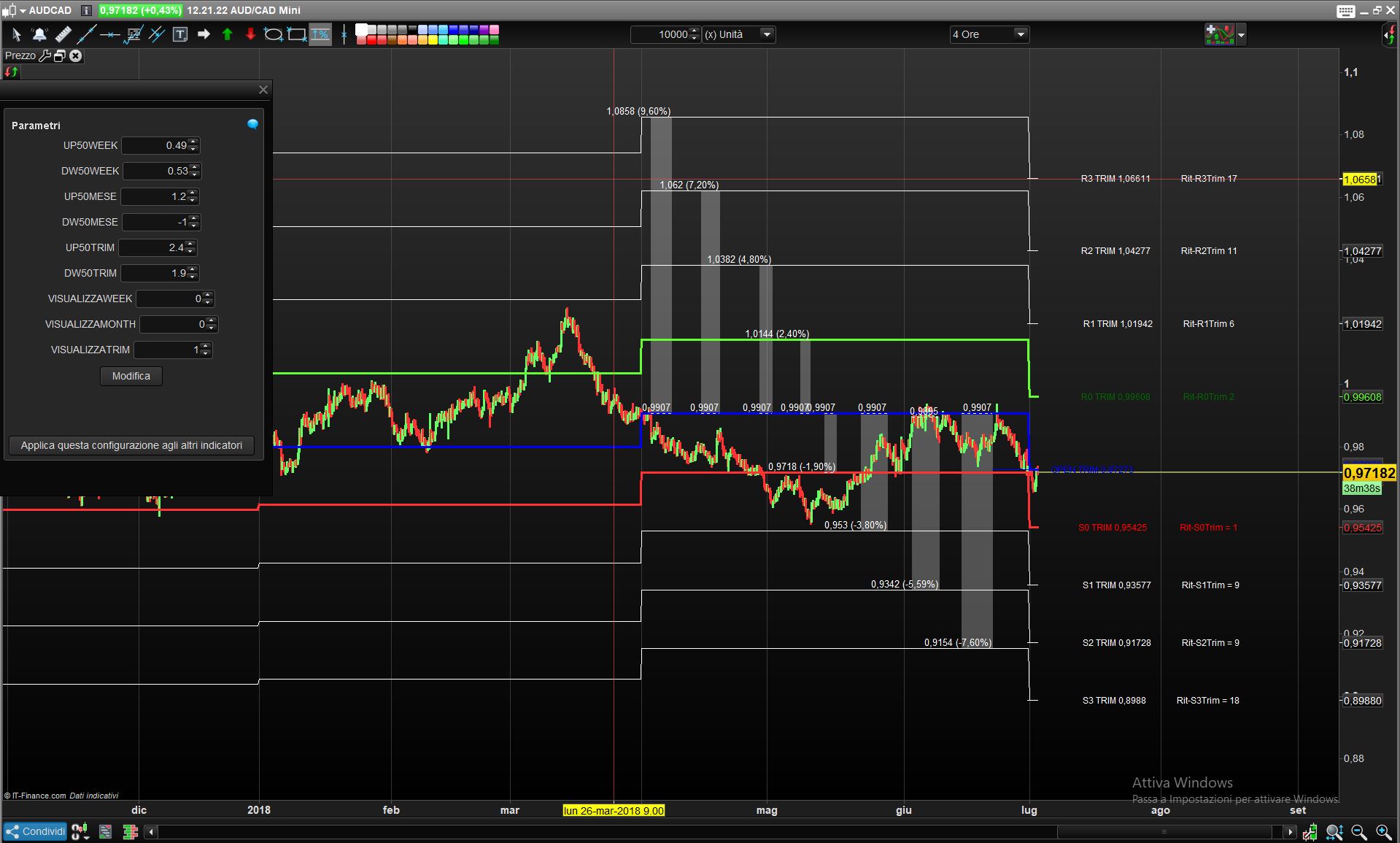Open Prezzo settings wrench icon
The width and height of the screenshot is (1400, 843).
tap(45, 55)
